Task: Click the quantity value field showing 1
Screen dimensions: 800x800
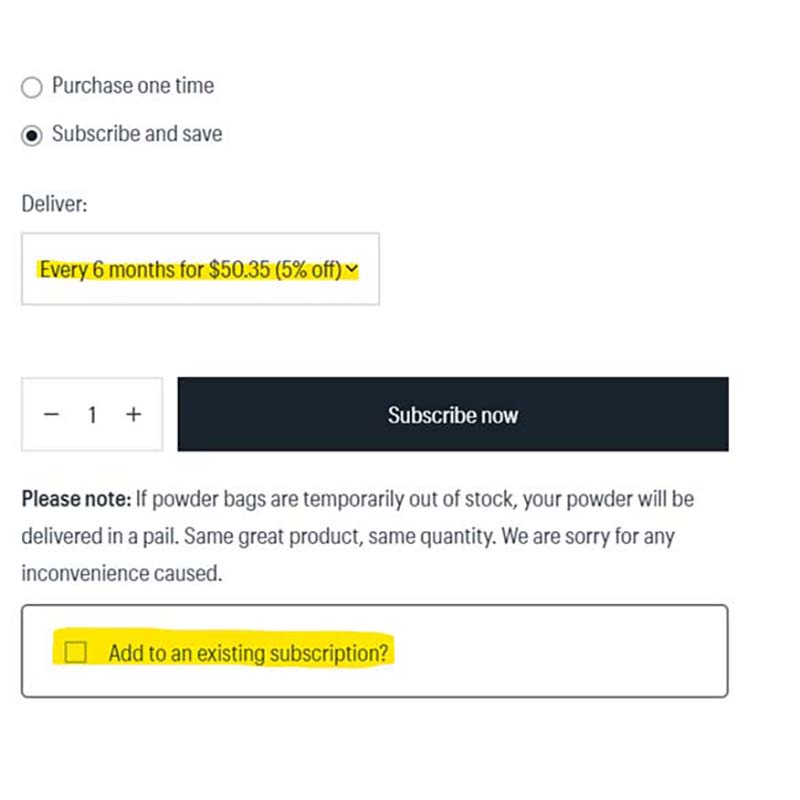Action: (92, 414)
